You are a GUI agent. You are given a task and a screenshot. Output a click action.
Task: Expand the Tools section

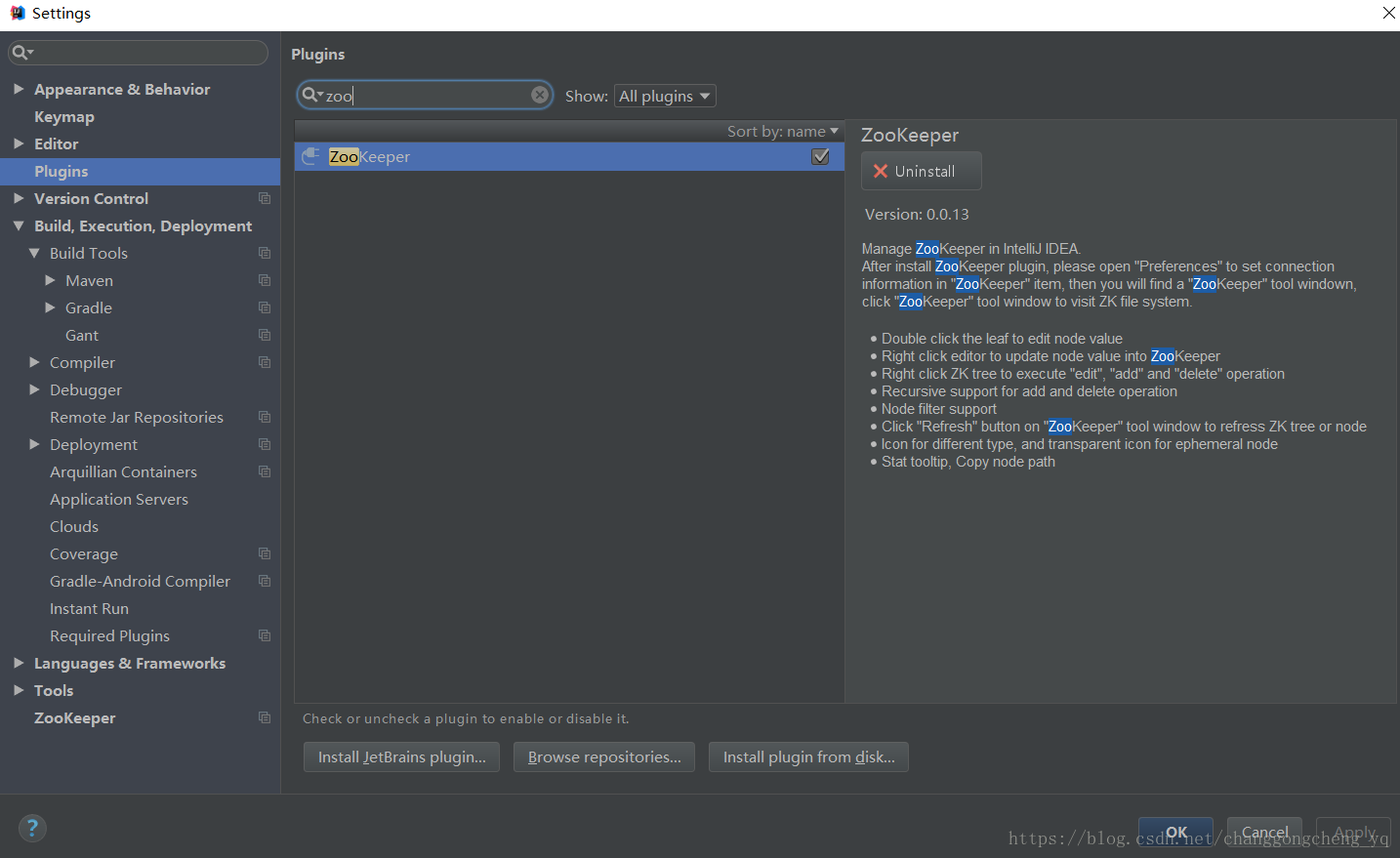click(x=19, y=690)
